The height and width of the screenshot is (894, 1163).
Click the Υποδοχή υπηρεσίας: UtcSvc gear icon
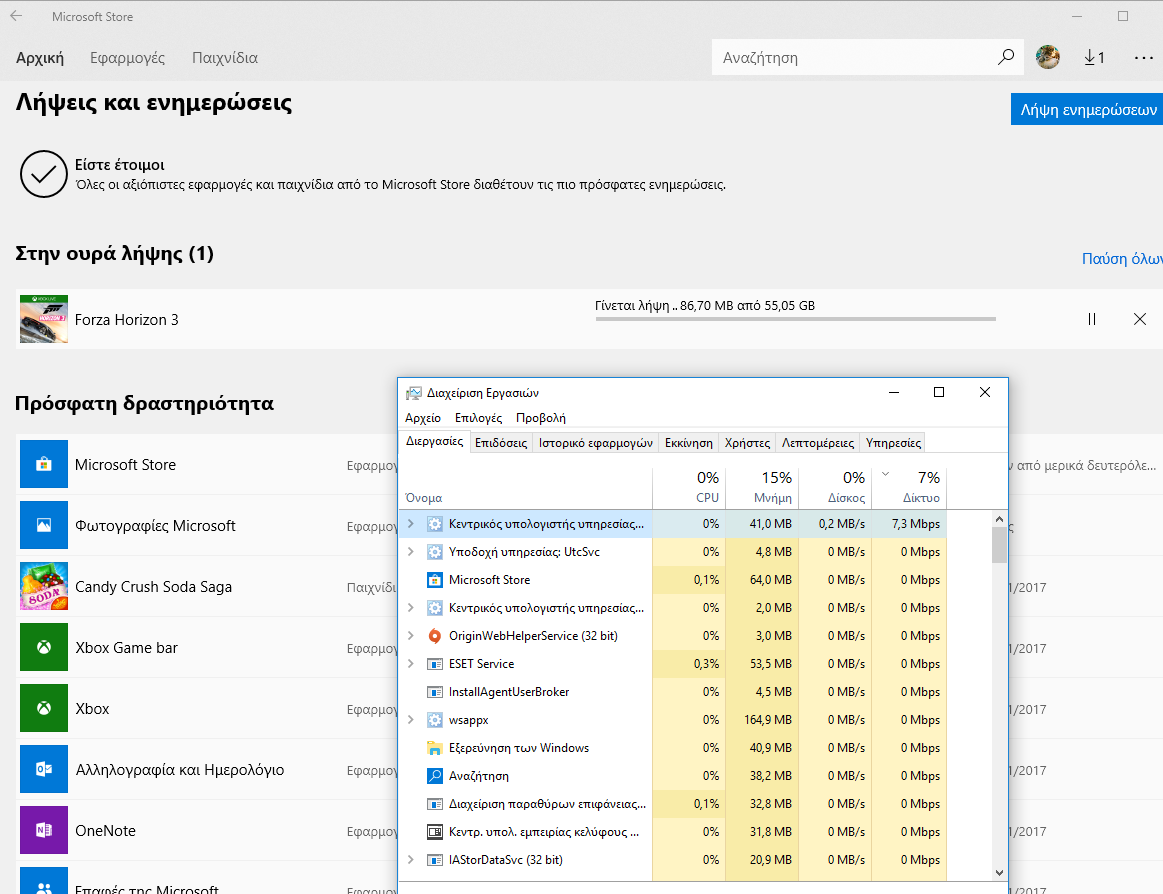[435, 552]
